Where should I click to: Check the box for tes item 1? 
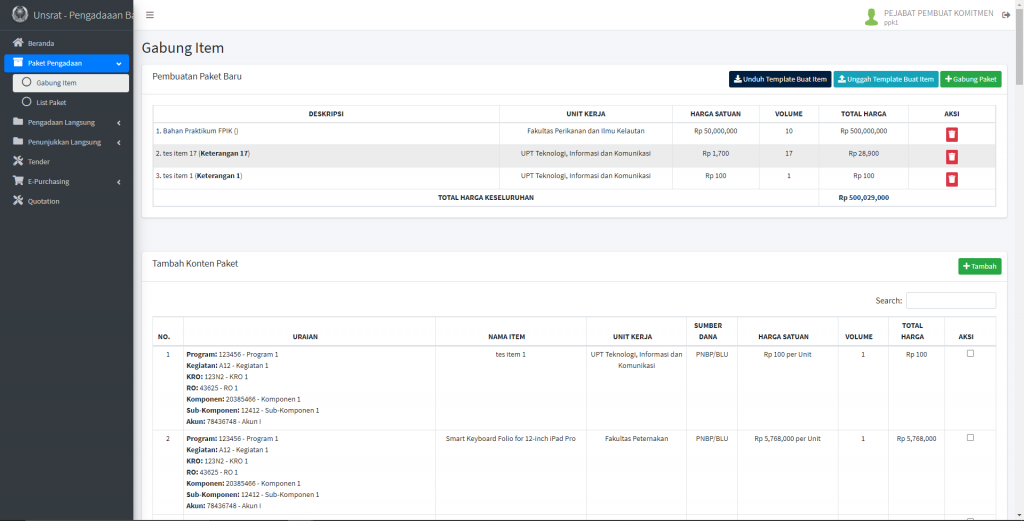[970, 354]
